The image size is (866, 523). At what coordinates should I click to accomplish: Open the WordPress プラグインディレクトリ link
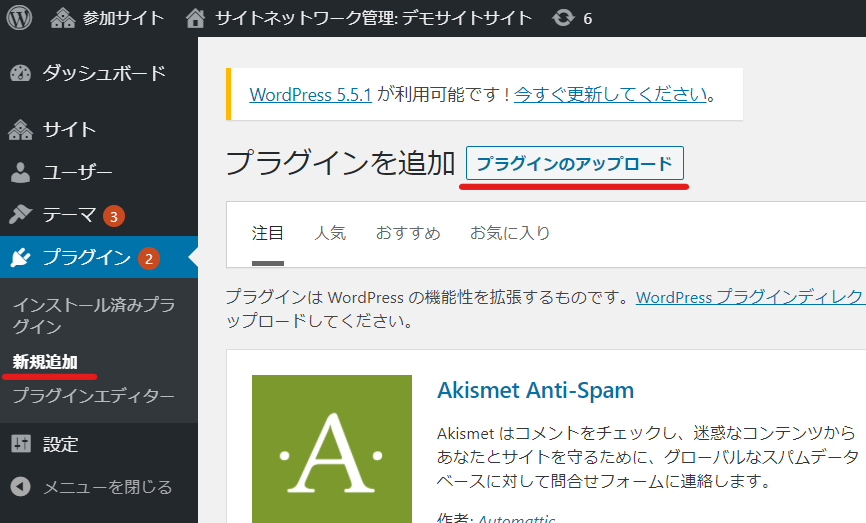coord(751,297)
